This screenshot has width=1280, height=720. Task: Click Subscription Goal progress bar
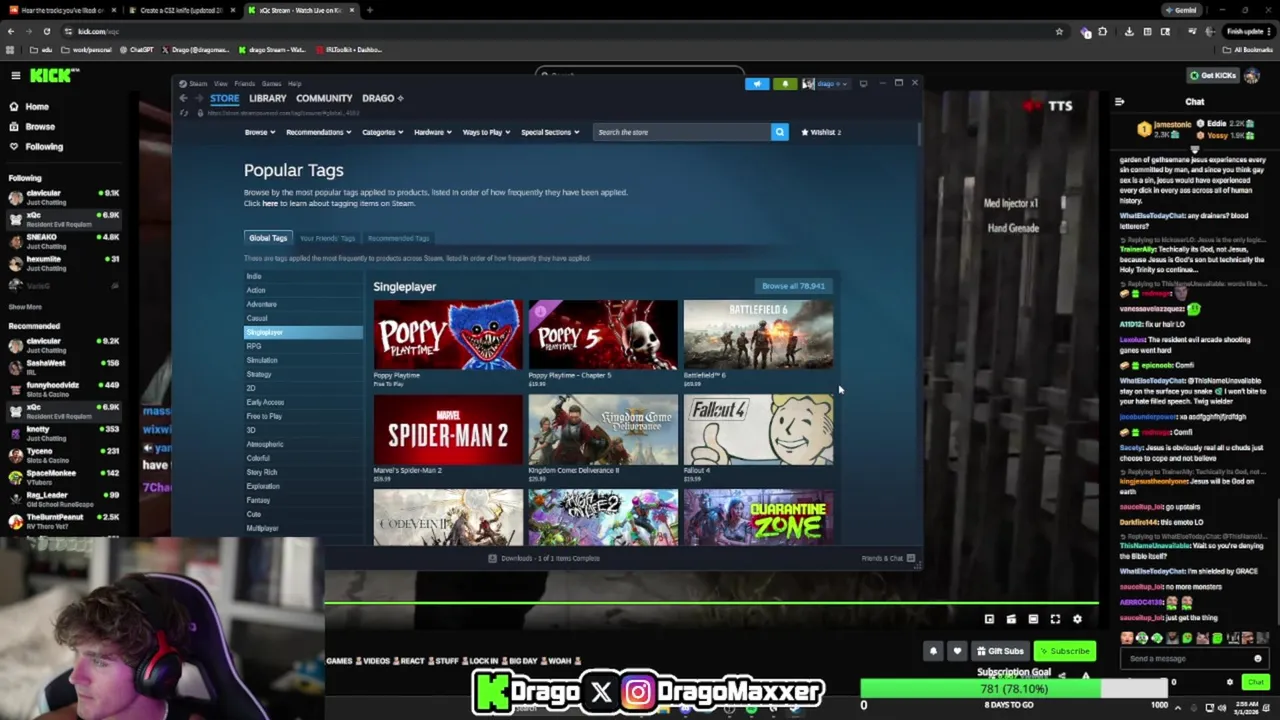1013,689
